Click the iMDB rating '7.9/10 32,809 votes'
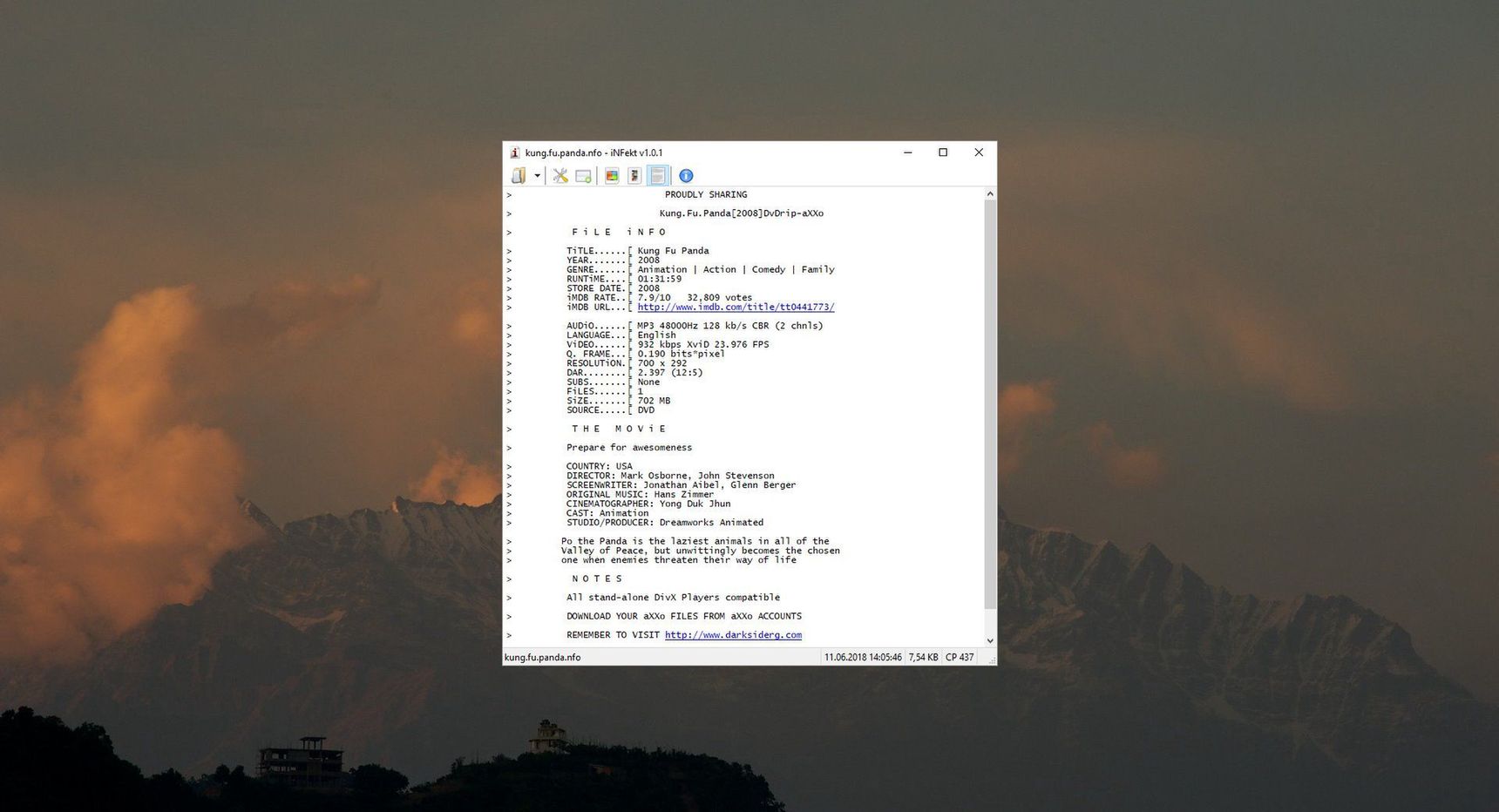This screenshot has width=1499, height=812. [x=695, y=298]
